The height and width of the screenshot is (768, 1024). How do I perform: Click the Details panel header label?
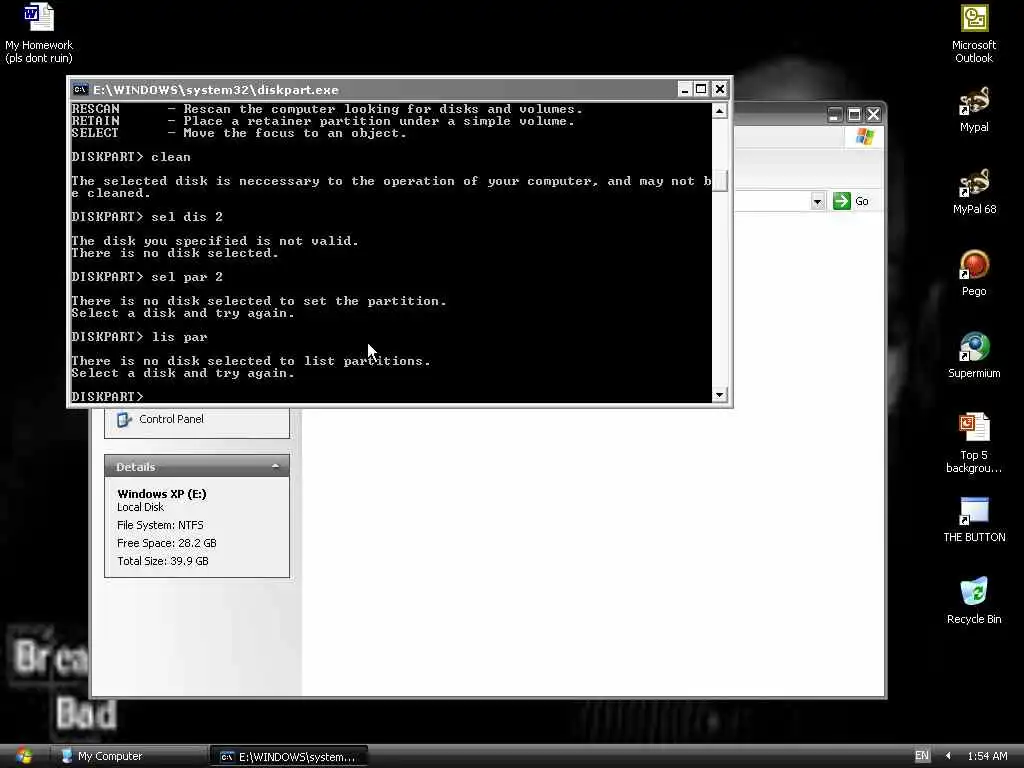(x=136, y=467)
